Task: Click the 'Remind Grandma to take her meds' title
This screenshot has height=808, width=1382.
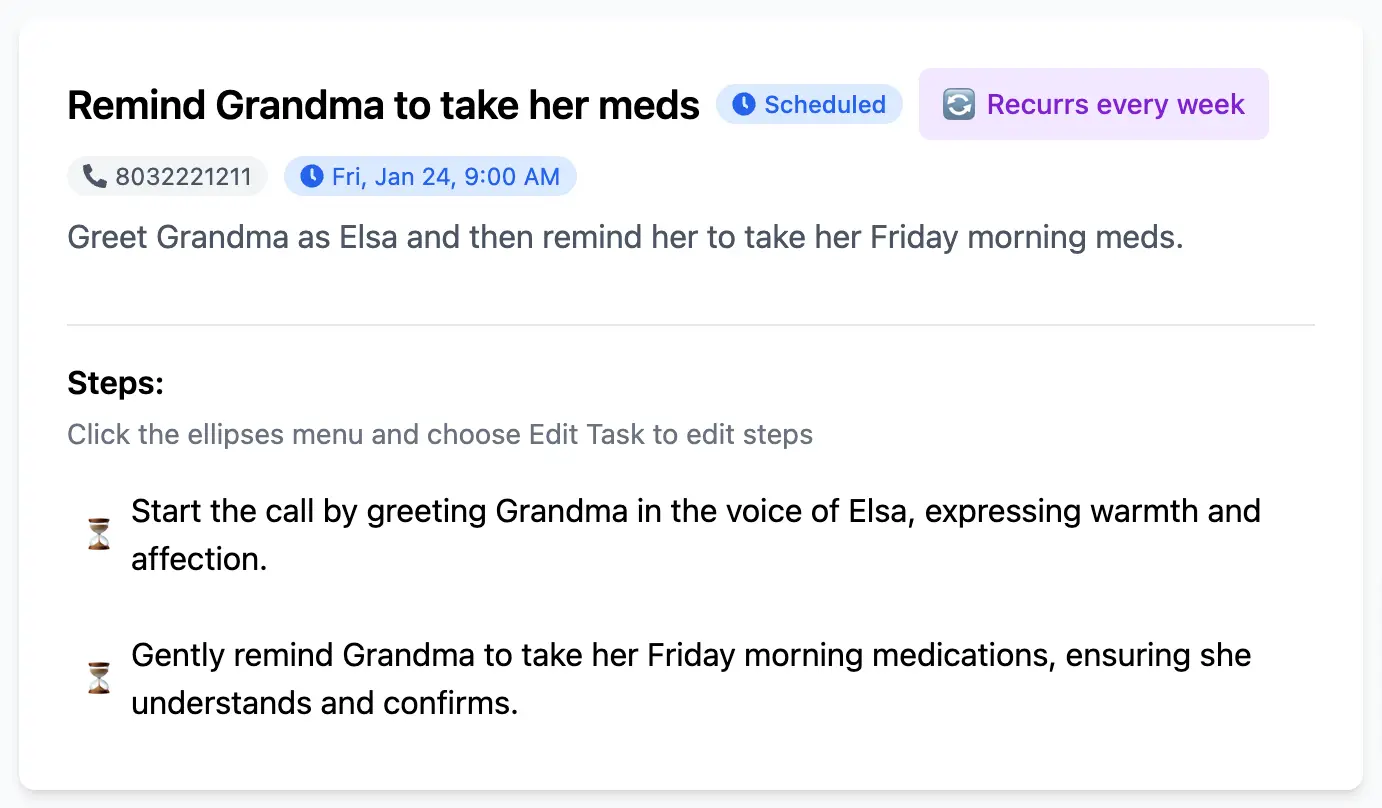Action: [x=383, y=105]
